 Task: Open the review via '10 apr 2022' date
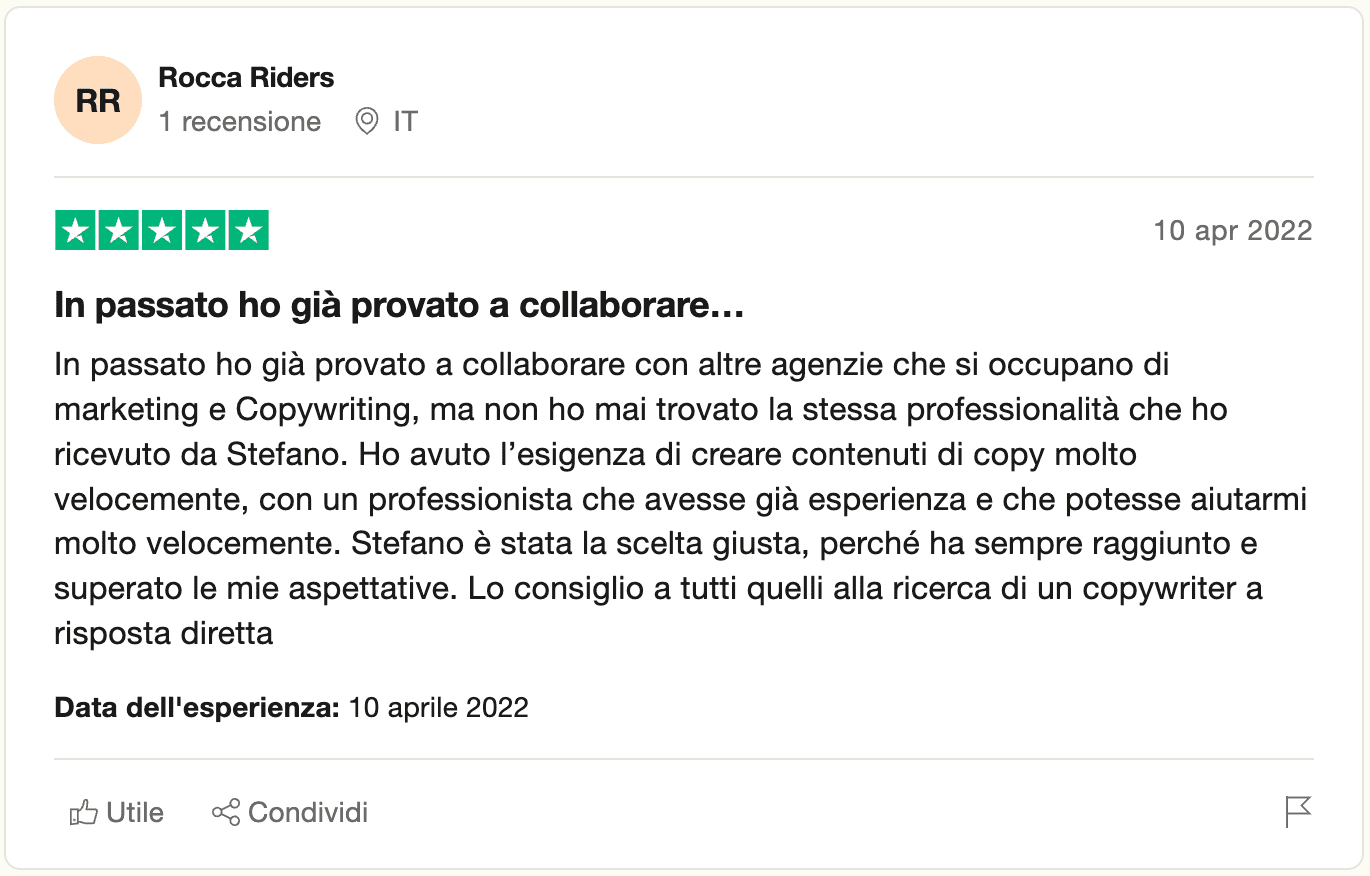(1232, 230)
